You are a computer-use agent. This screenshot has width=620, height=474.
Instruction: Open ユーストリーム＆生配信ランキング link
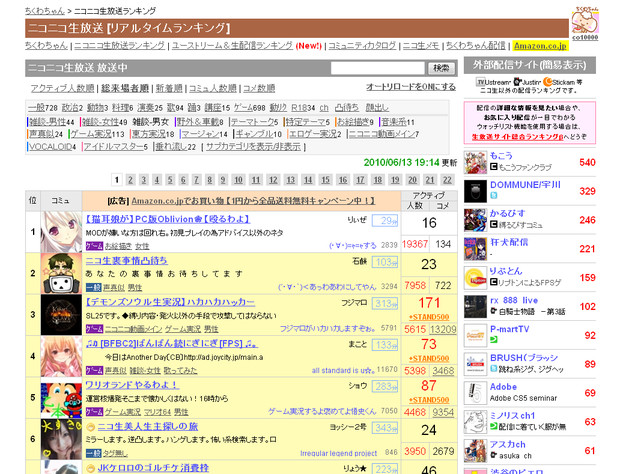click(x=232, y=46)
